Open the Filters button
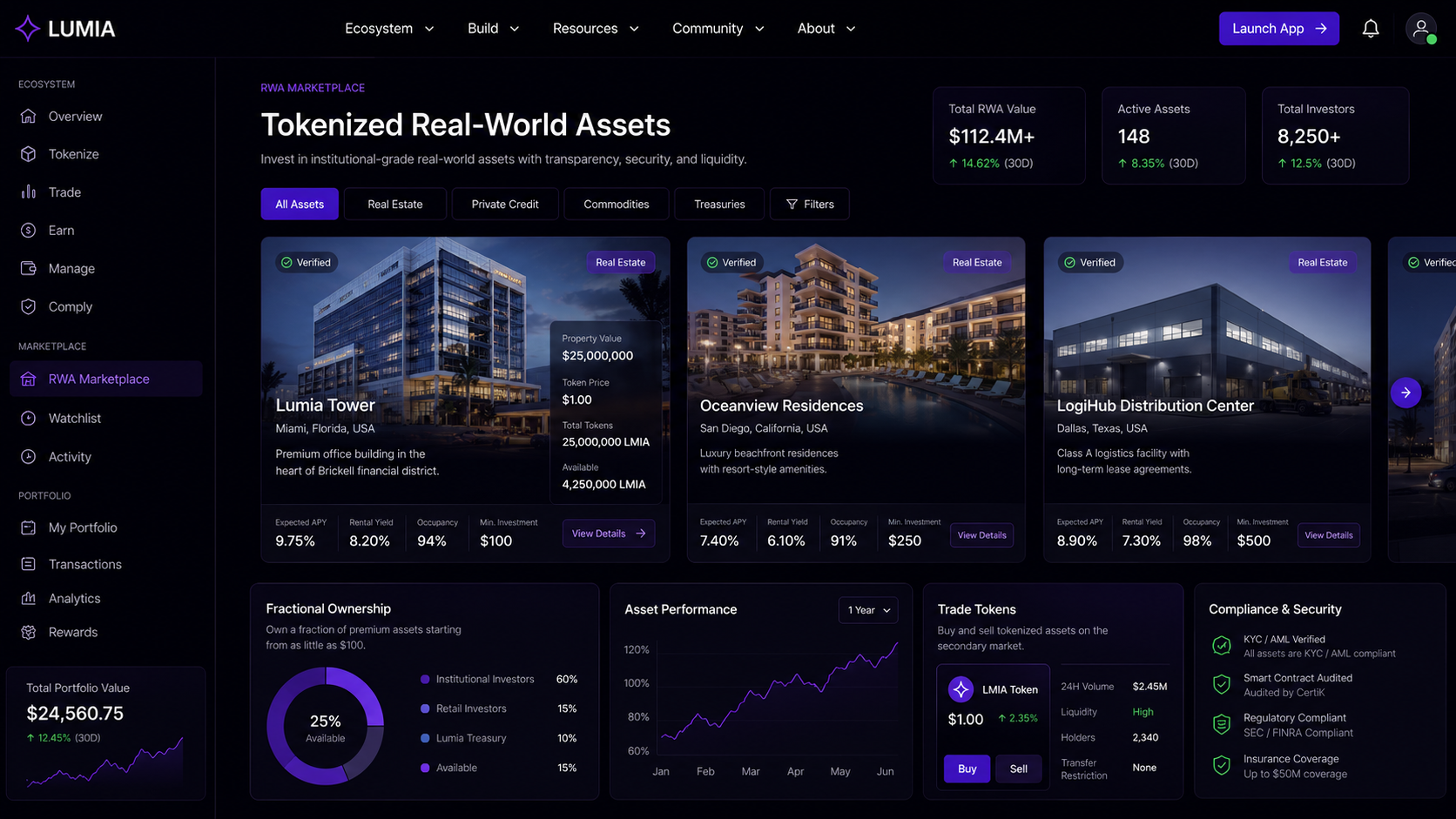This screenshot has height=819, width=1456. point(810,205)
